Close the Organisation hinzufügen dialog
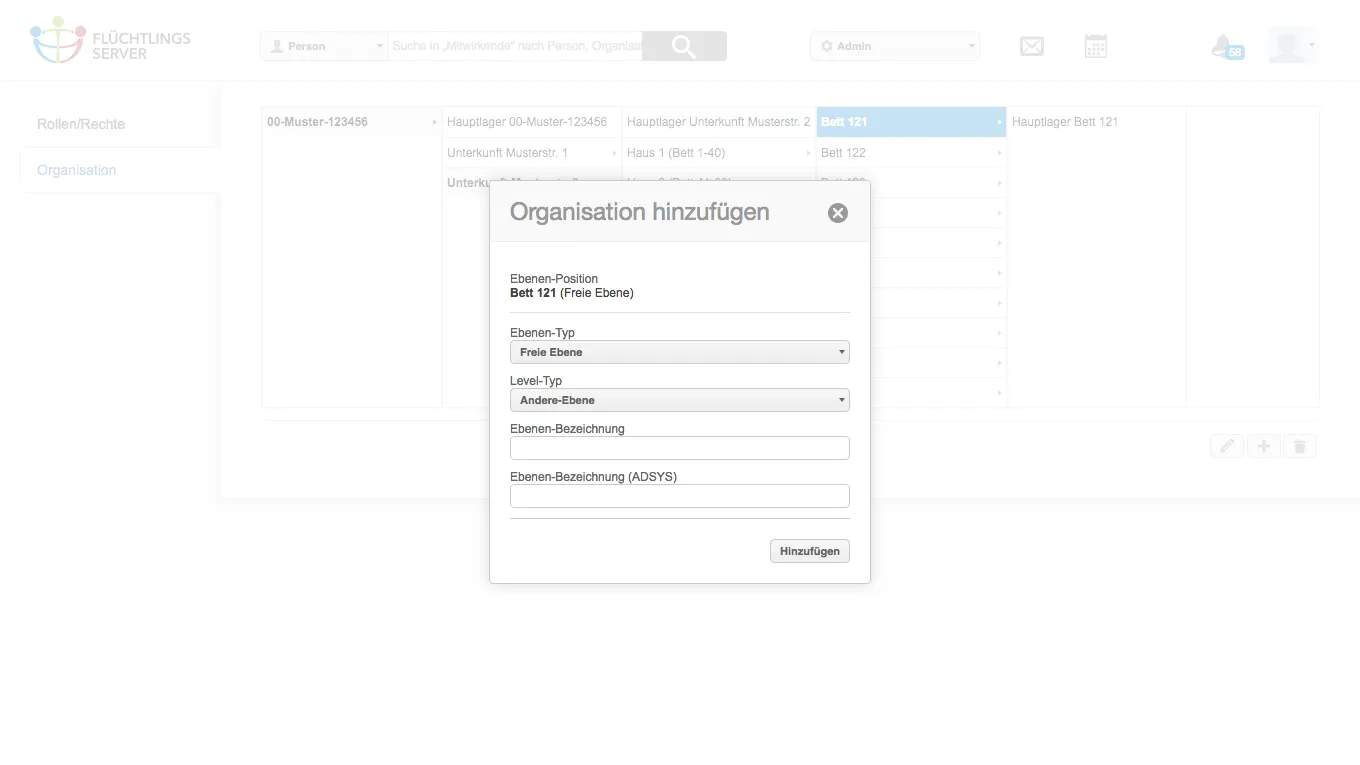This screenshot has height=765, width=1360. tap(838, 212)
